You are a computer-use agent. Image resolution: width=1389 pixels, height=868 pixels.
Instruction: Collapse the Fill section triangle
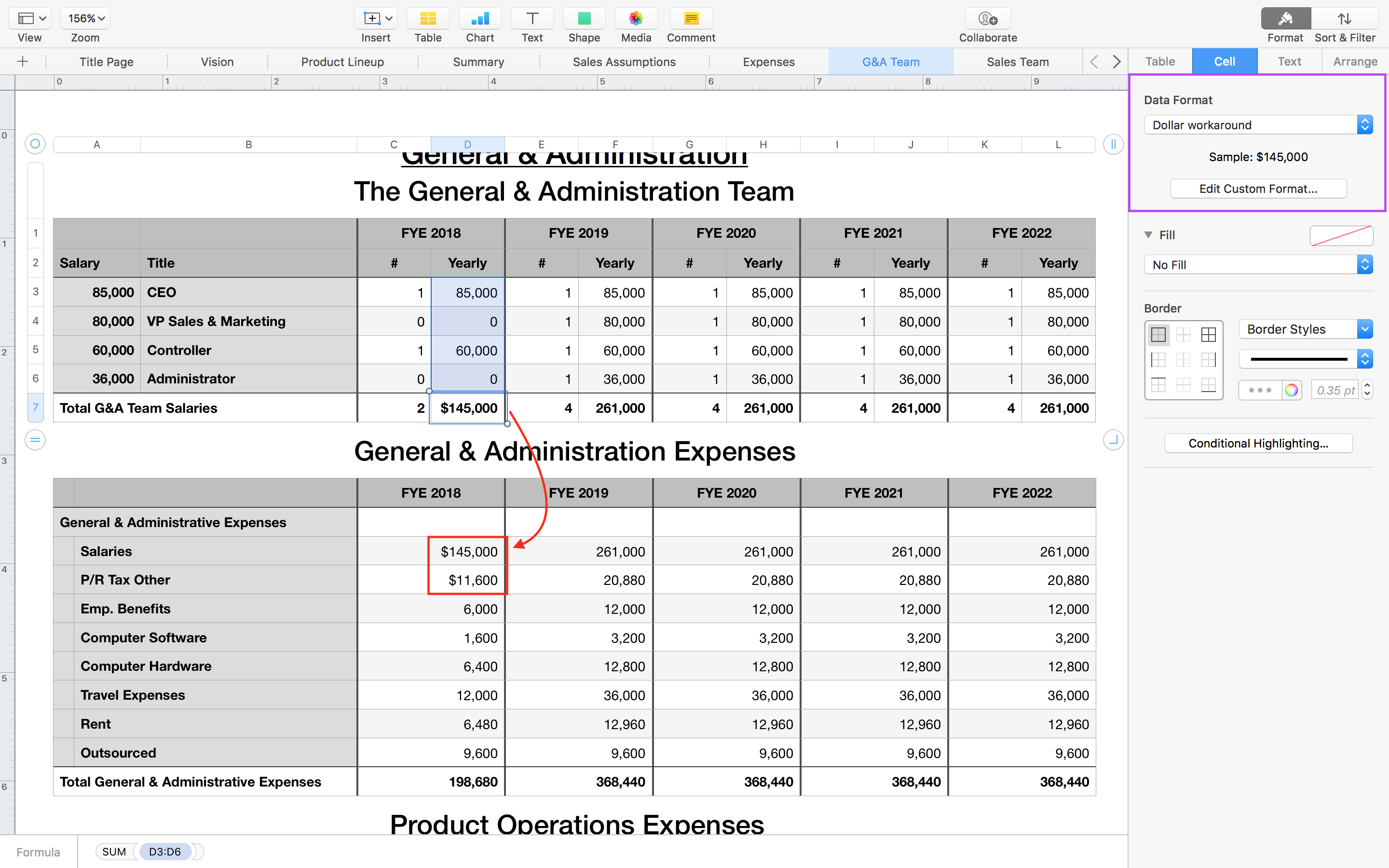coord(1148,235)
